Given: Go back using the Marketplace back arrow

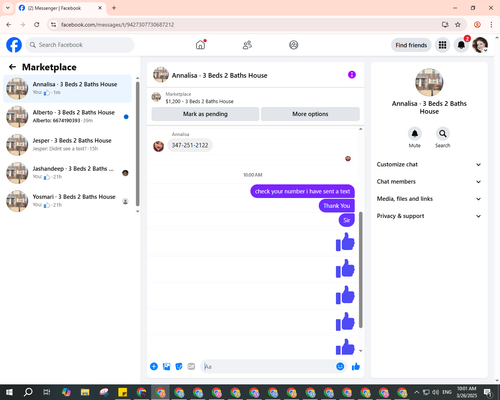Looking at the screenshot, I should click(13, 67).
